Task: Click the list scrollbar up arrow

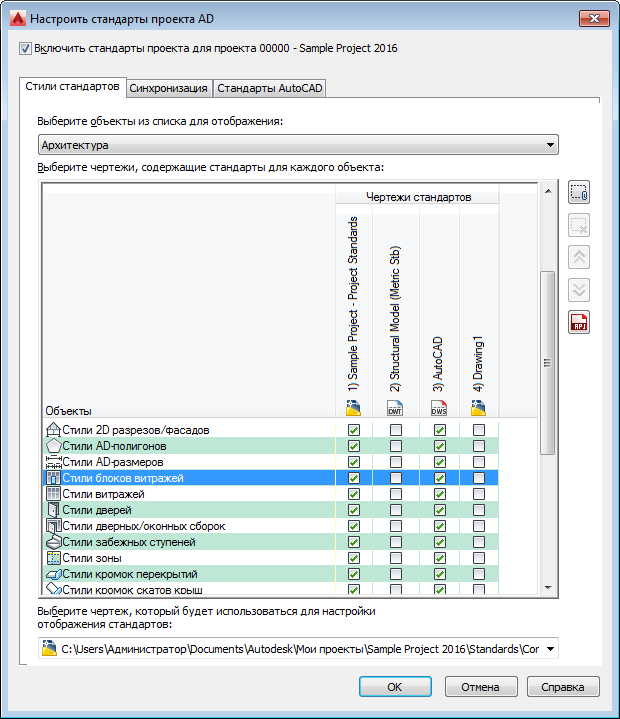Action: [548, 191]
